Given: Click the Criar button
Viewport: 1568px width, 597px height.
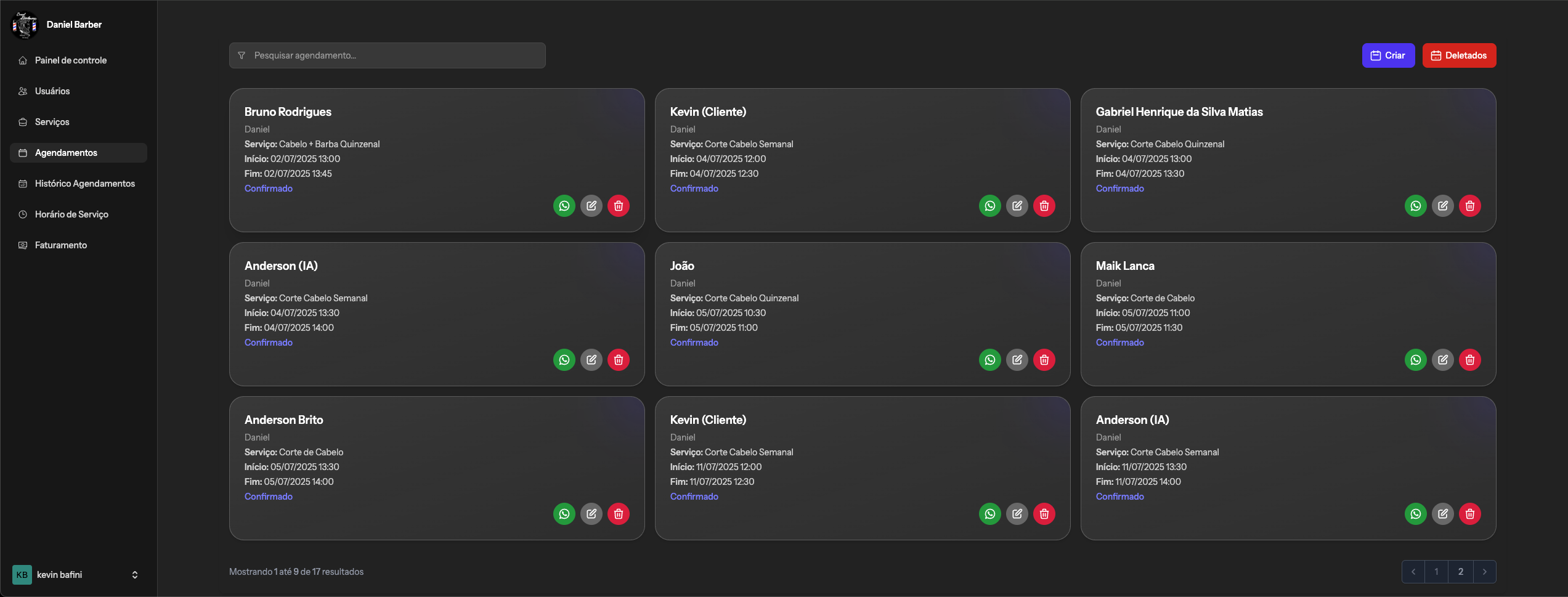Looking at the screenshot, I should pyautogui.click(x=1387, y=55).
